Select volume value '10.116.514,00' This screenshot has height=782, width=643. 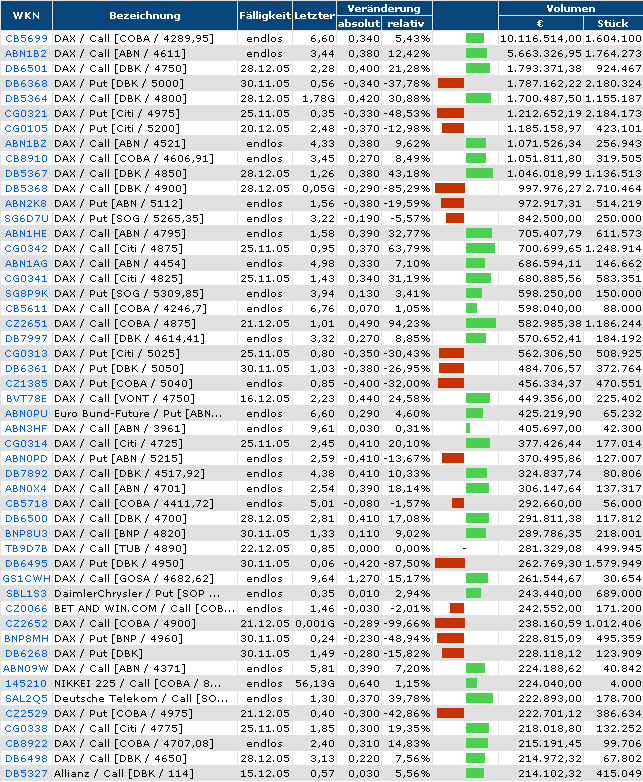coord(541,38)
